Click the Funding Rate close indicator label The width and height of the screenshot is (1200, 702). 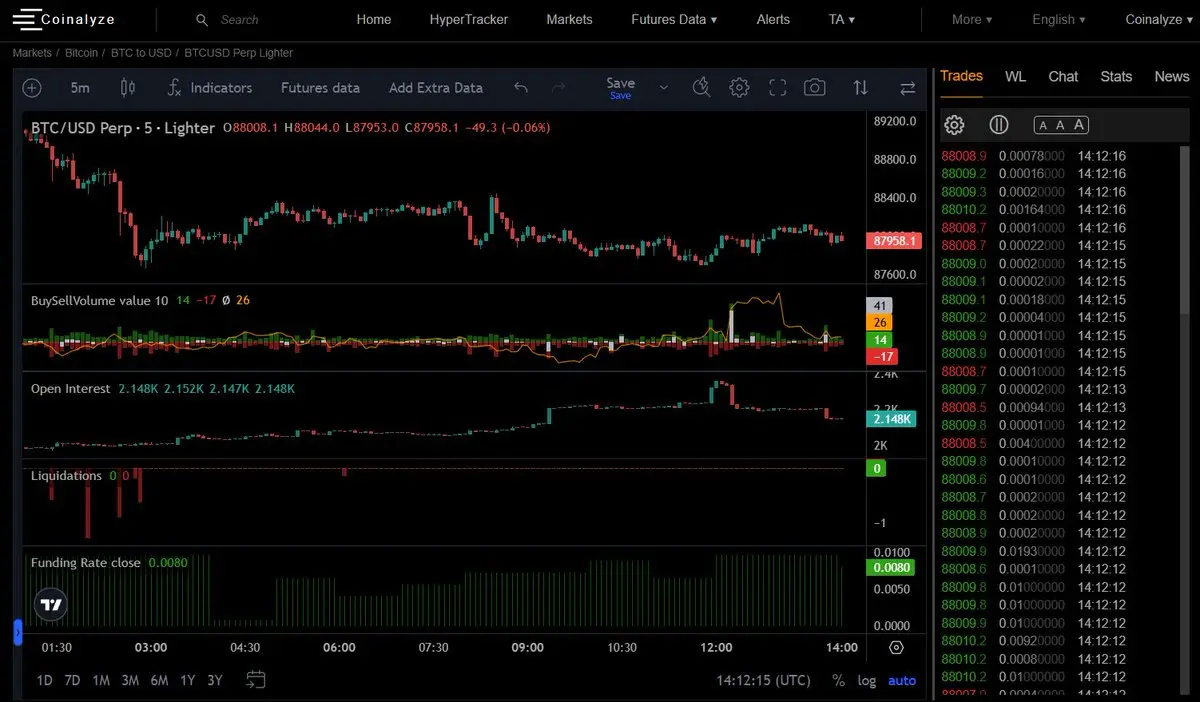[85, 563]
